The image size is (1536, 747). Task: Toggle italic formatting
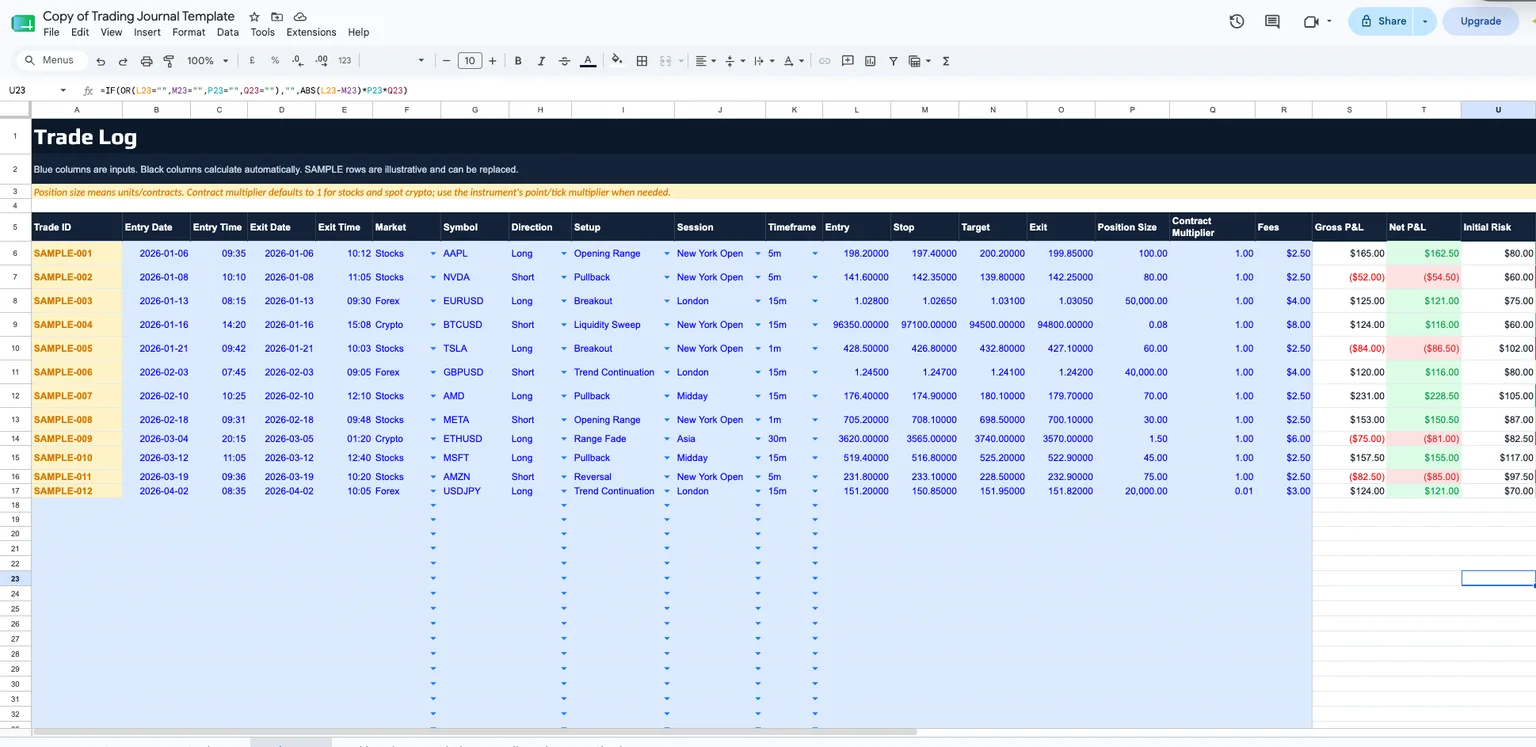tap(541, 61)
